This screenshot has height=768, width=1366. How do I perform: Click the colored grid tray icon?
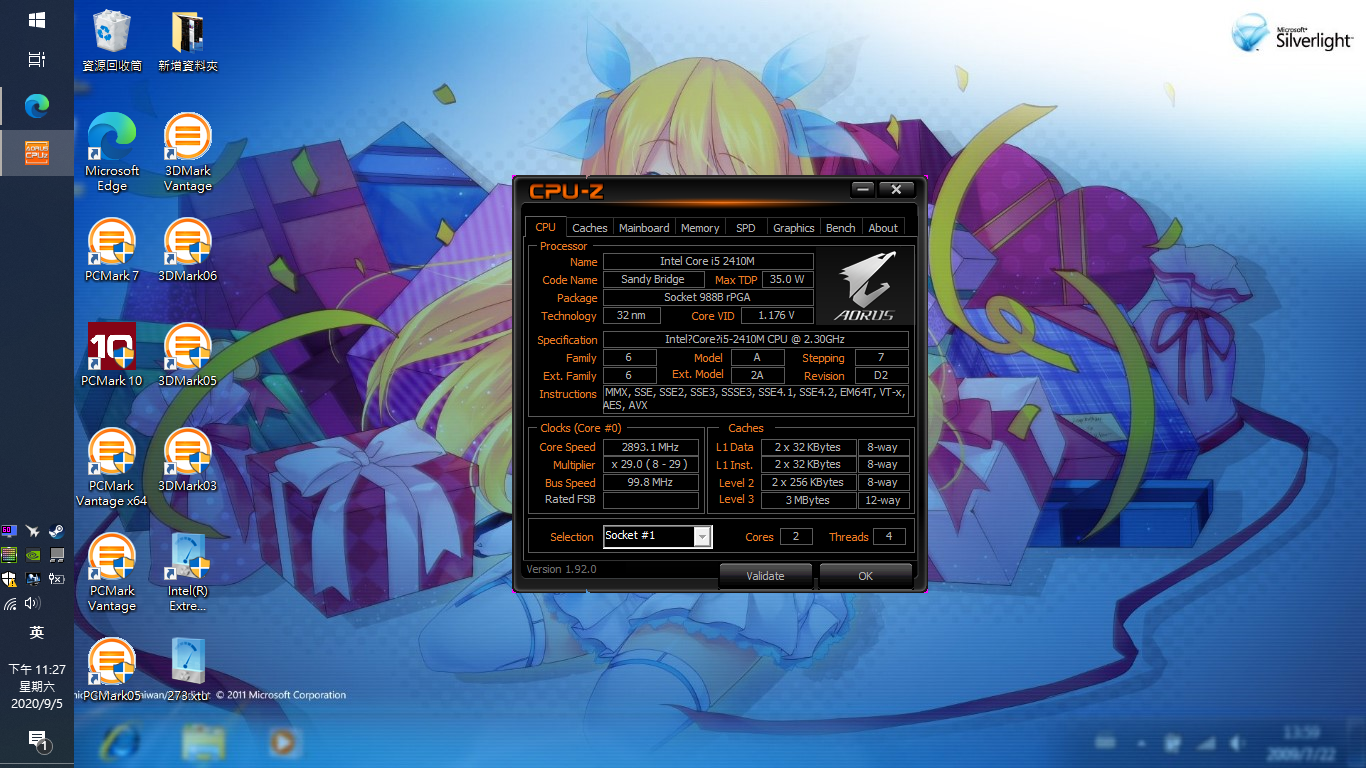coord(10,554)
